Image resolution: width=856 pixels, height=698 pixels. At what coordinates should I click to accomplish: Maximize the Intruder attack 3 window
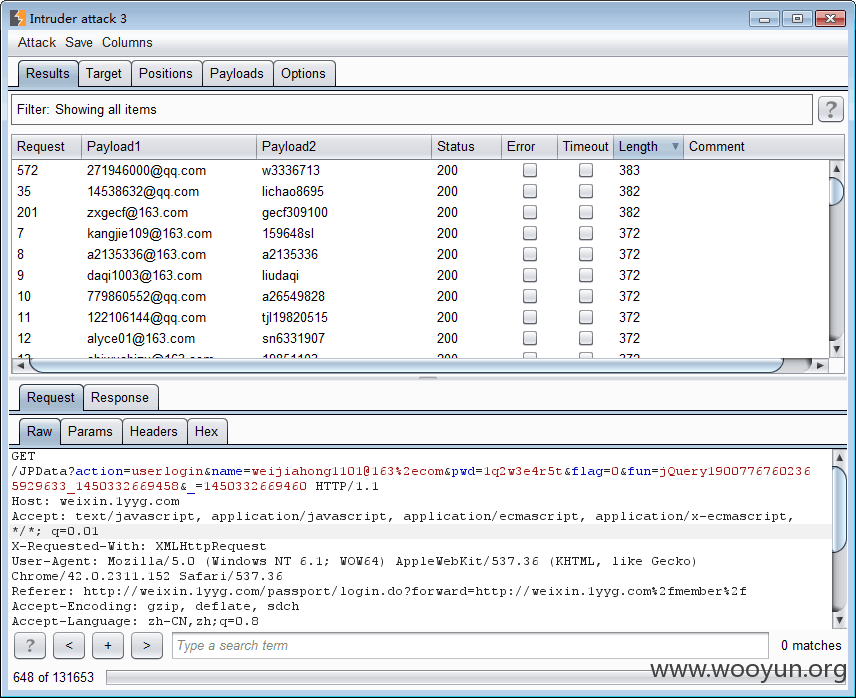pos(797,19)
